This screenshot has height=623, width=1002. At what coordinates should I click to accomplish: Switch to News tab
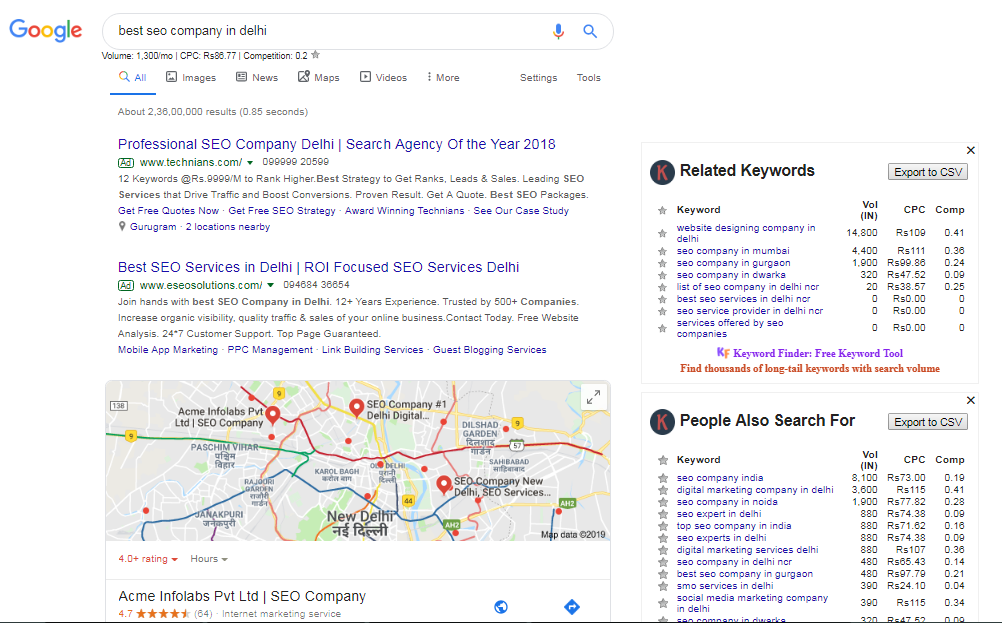point(257,77)
